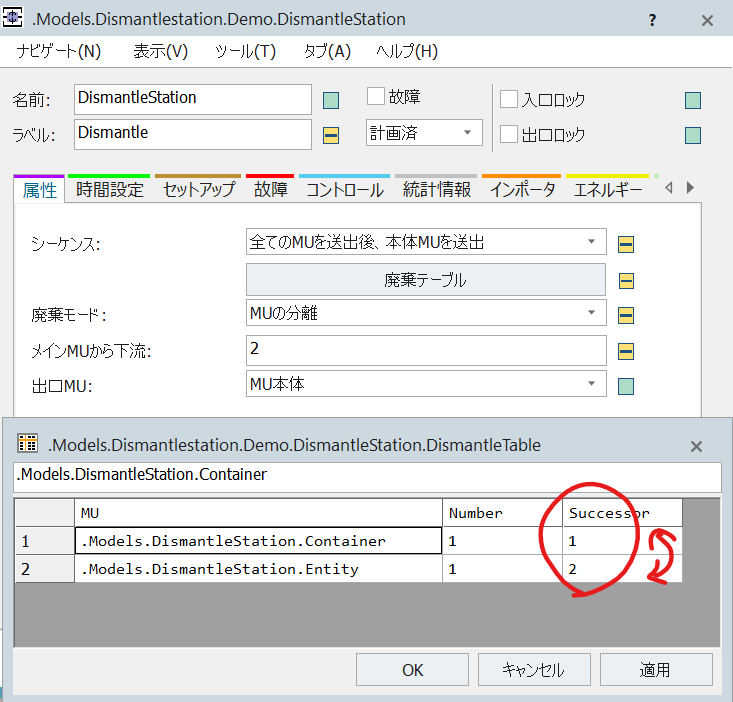Click the 名前 input field

(x=193, y=99)
